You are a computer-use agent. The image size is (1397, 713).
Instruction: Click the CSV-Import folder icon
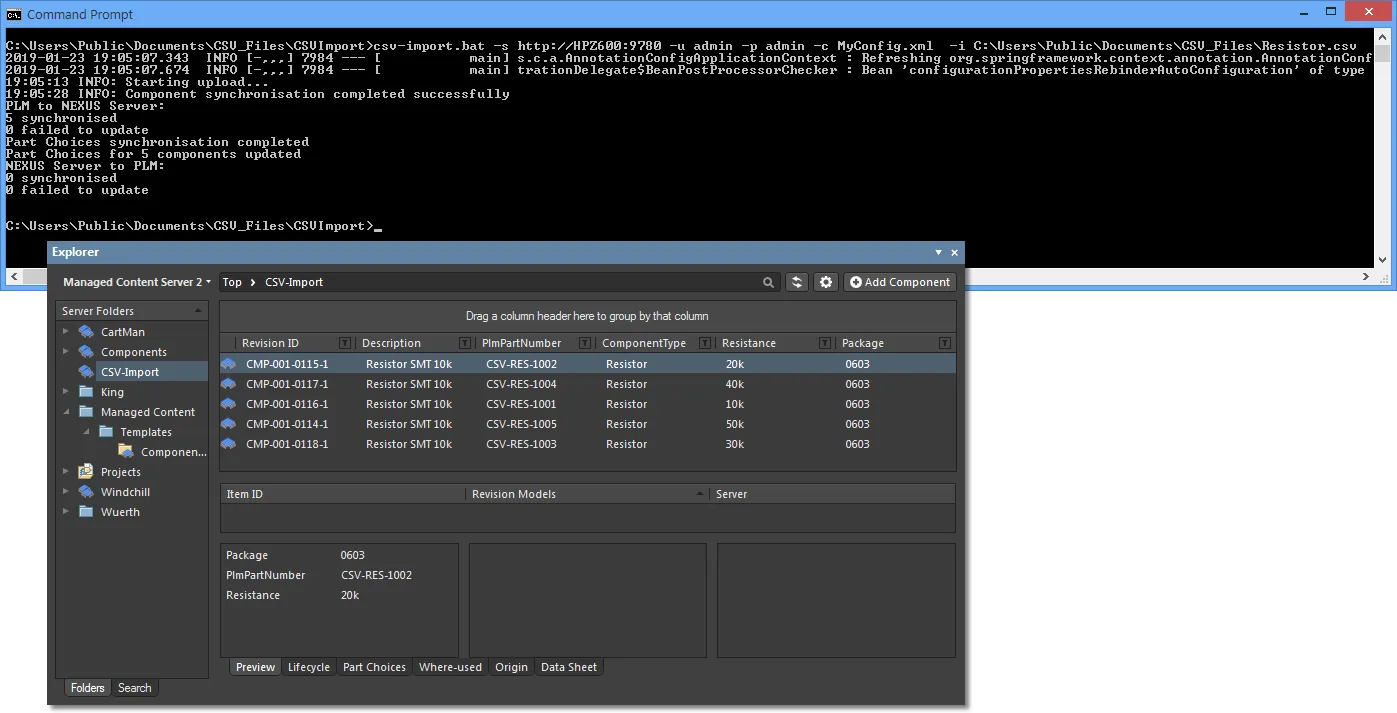(85, 372)
